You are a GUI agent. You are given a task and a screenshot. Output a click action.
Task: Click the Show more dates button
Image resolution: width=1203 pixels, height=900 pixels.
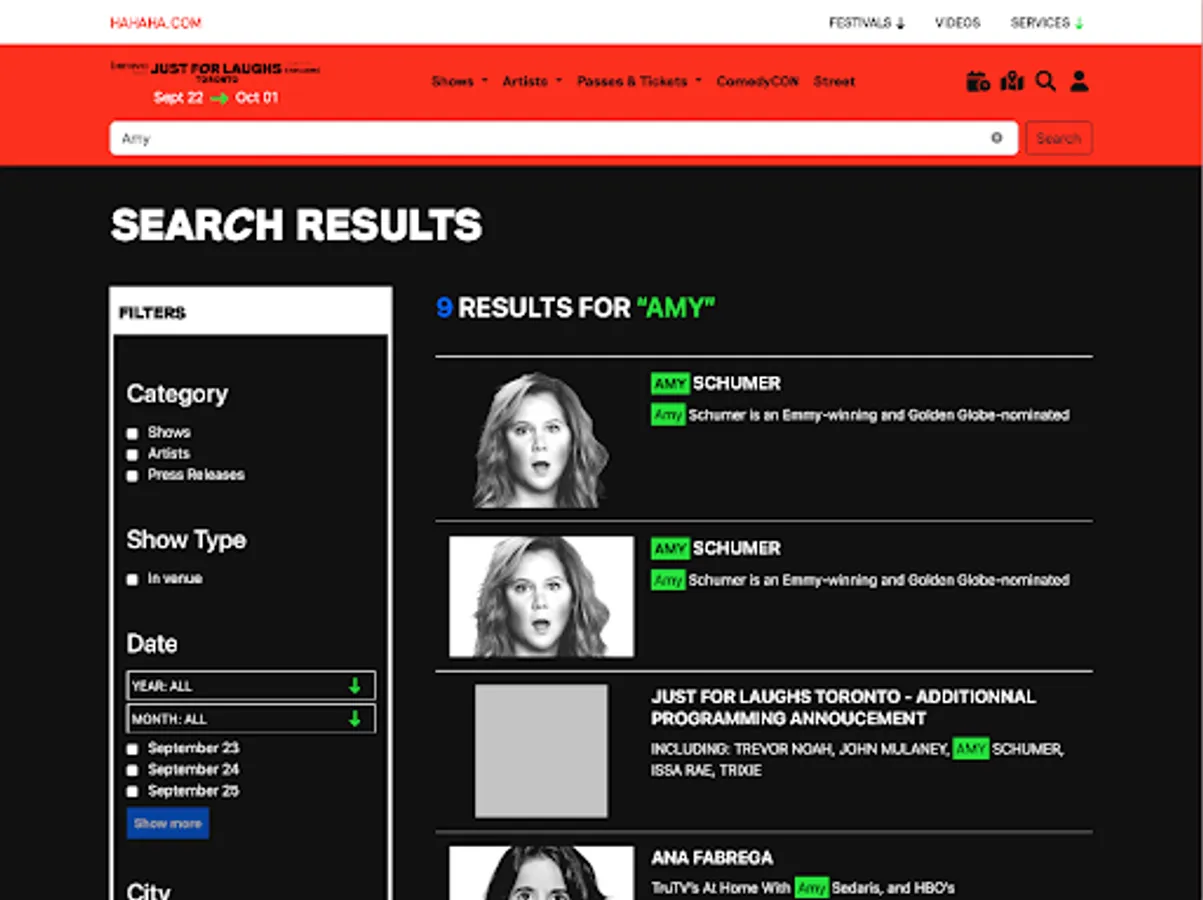168,823
